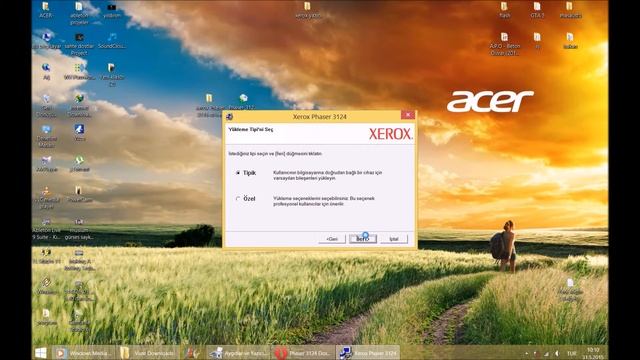Close the Xerox Phaser 3124 installer window

[407, 115]
